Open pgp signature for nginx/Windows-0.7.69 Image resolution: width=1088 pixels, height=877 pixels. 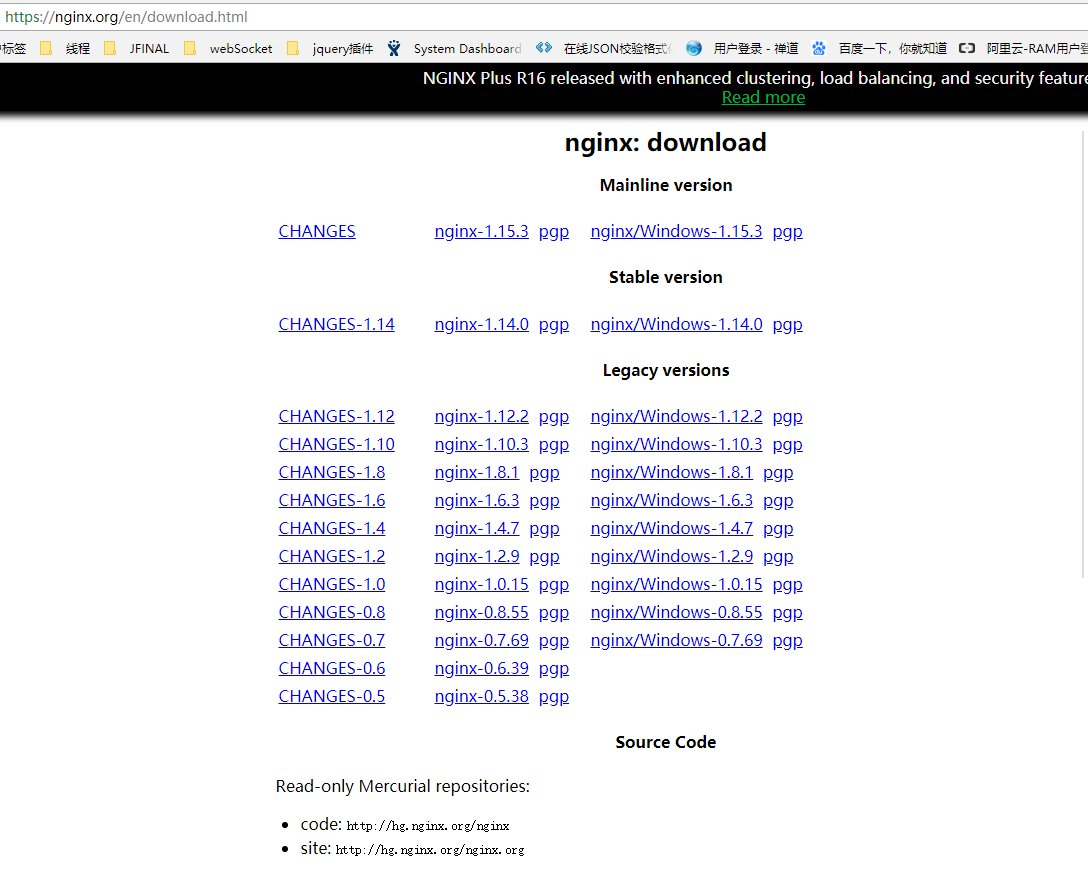pos(788,641)
